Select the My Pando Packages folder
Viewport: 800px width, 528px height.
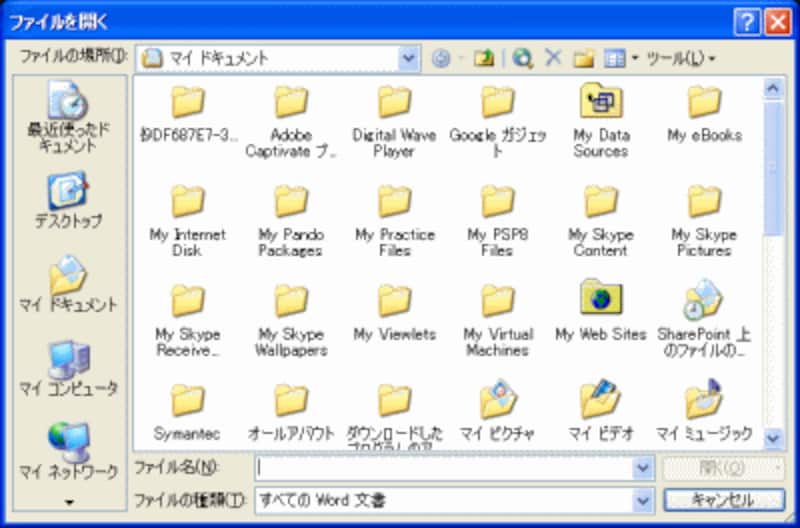pos(291,221)
